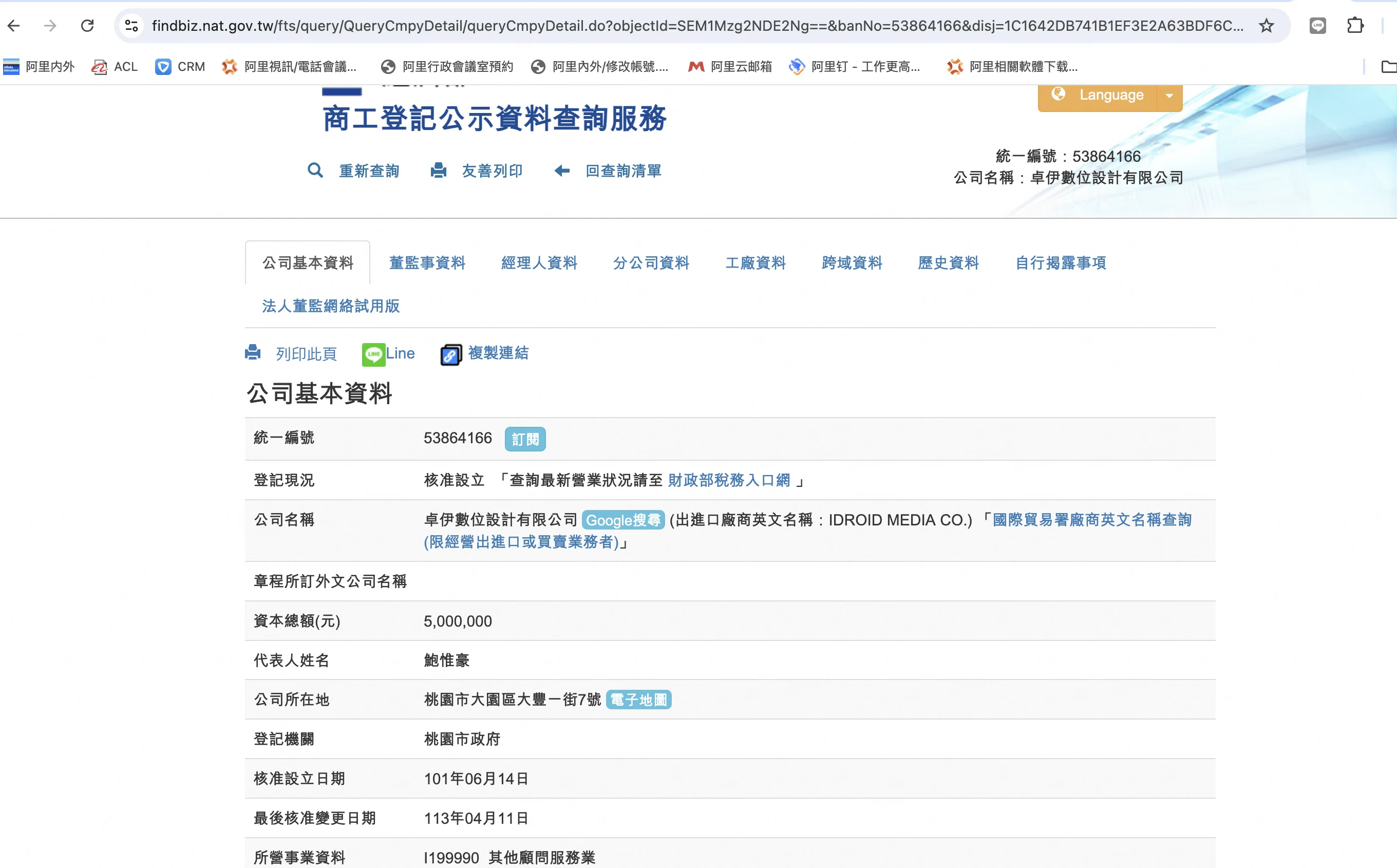This screenshot has width=1397, height=868.
Task: Click the 電子地圖 button next to the address
Action: 638,700
